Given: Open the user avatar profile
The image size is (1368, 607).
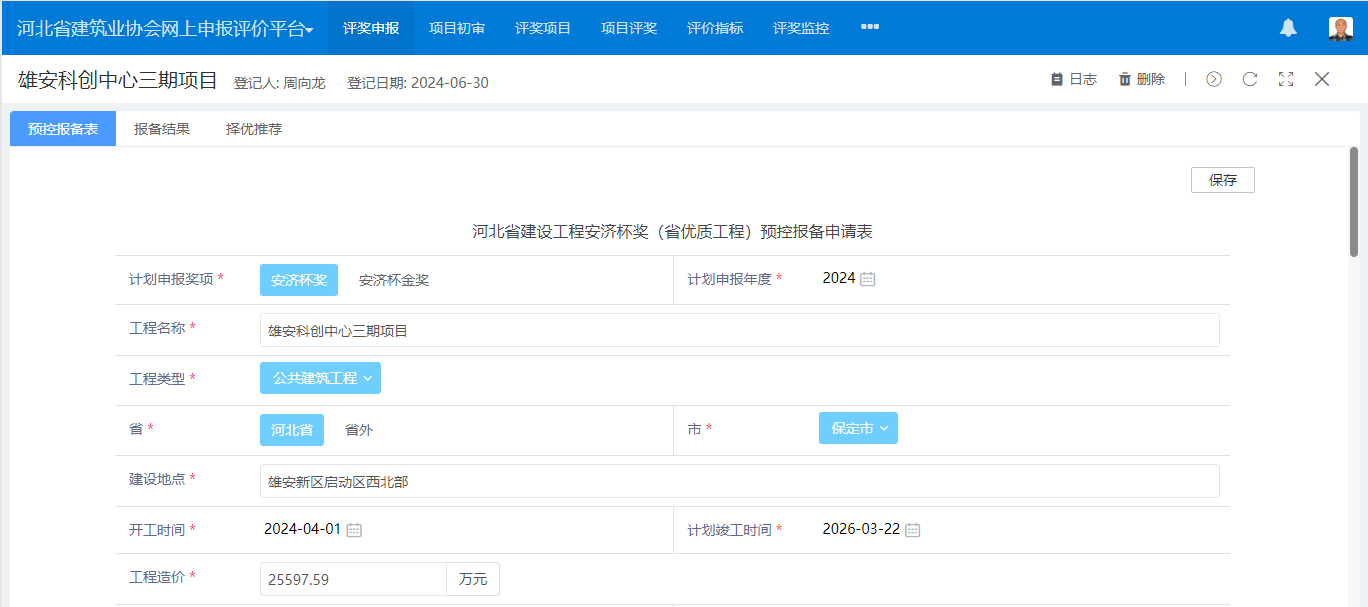Looking at the screenshot, I should [x=1340, y=28].
